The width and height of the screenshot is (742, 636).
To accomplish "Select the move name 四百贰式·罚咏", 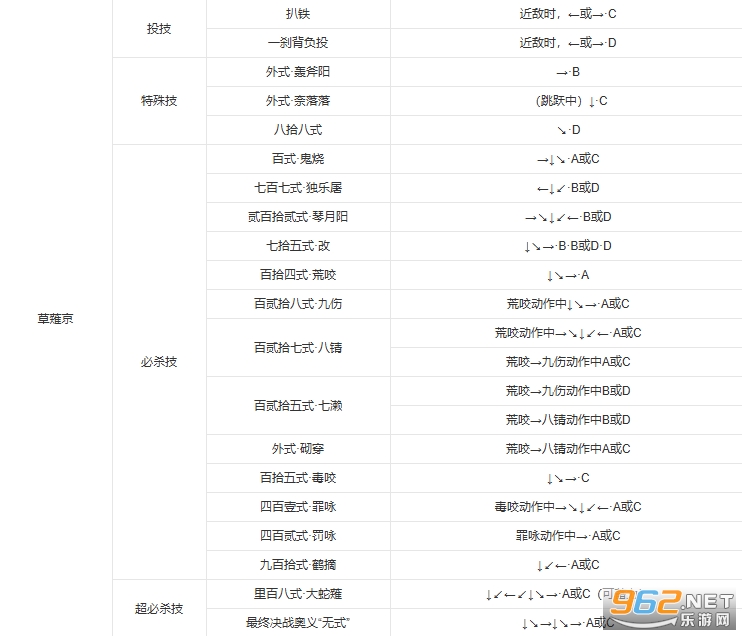I will 298,535.
